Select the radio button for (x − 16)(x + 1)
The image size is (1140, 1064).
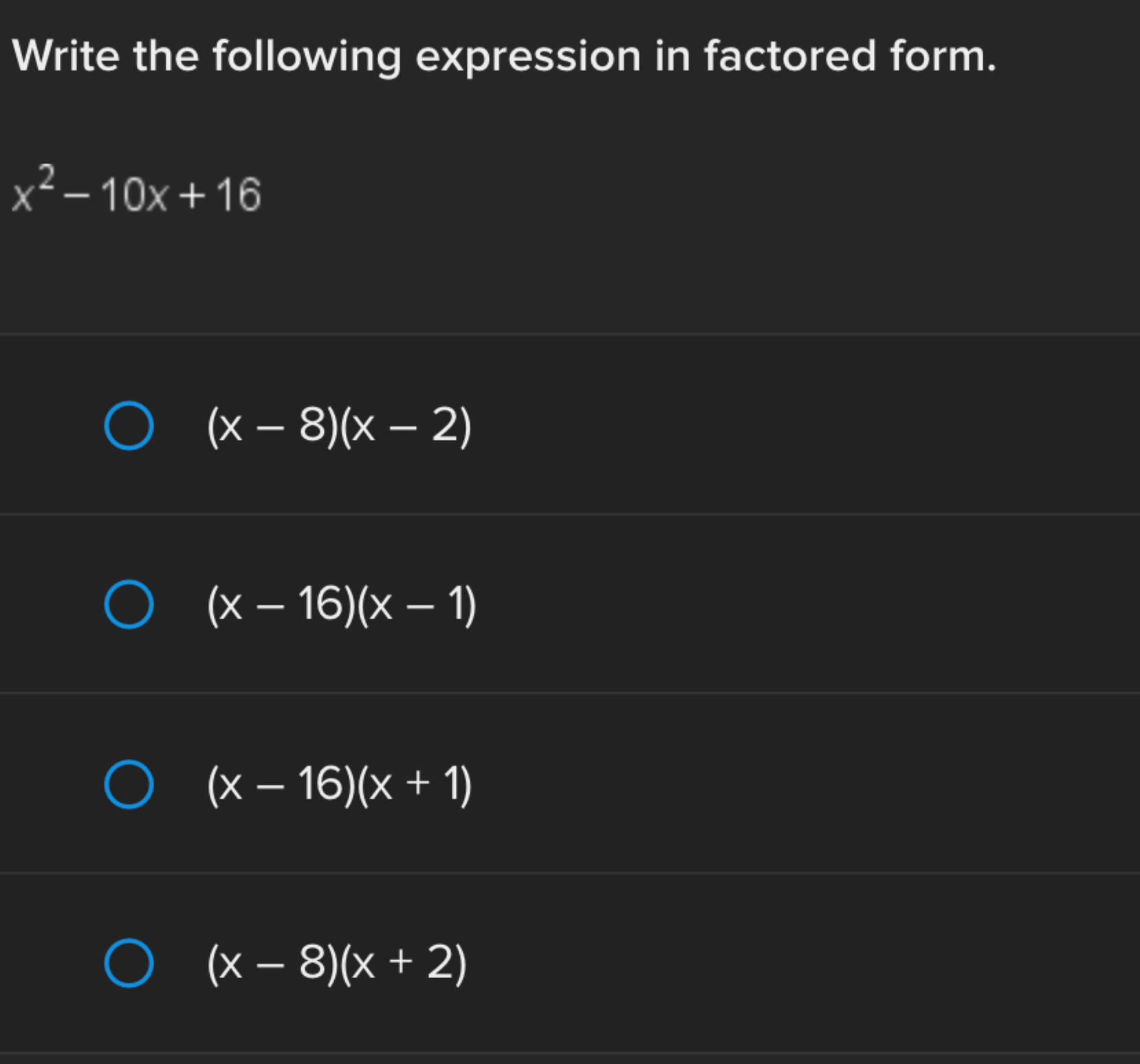131,784
